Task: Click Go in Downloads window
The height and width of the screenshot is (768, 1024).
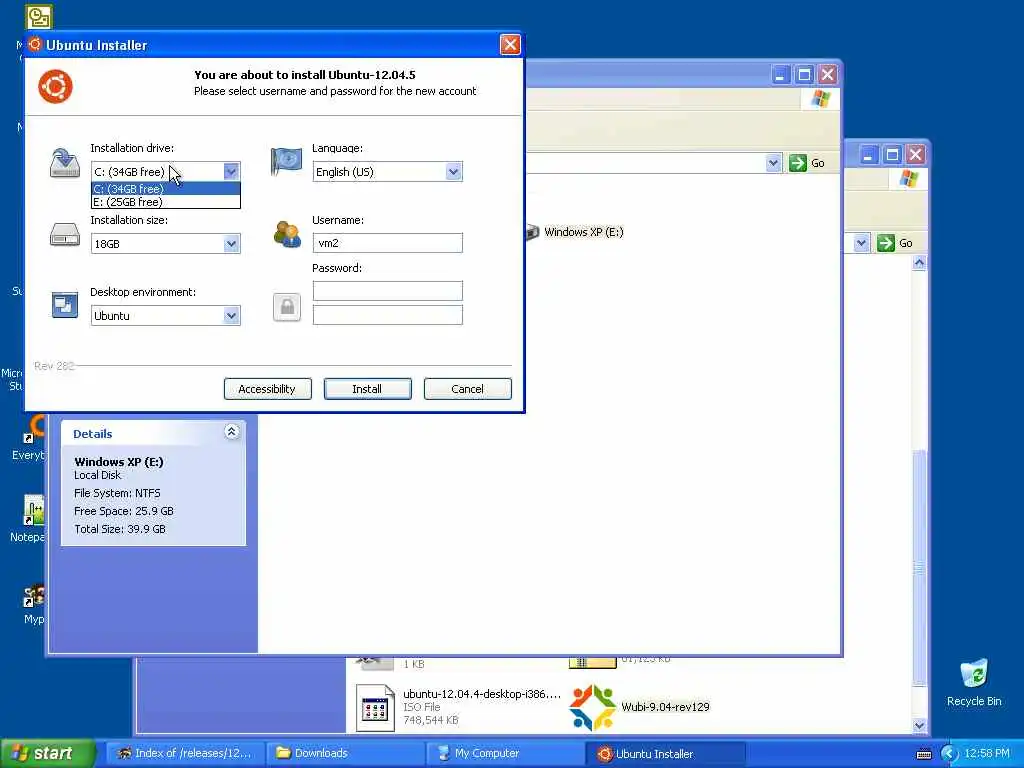Action: click(895, 243)
